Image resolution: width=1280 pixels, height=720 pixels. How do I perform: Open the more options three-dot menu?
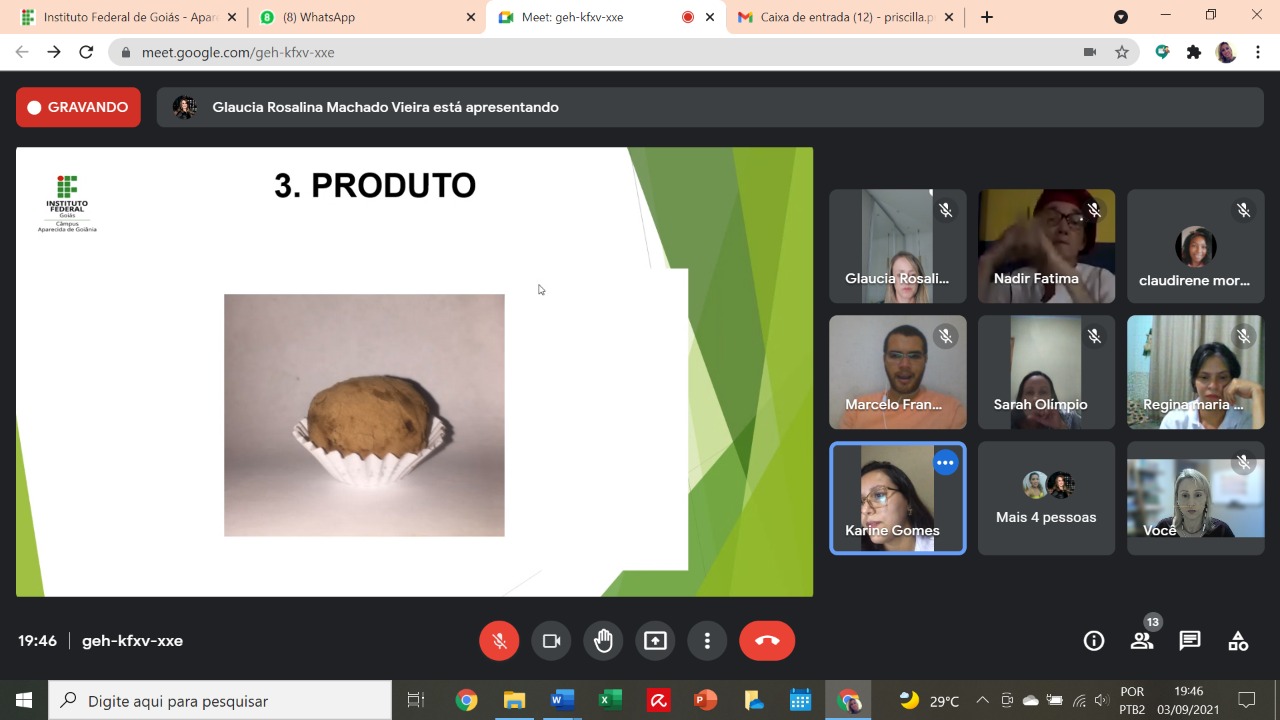pos(707,641)
